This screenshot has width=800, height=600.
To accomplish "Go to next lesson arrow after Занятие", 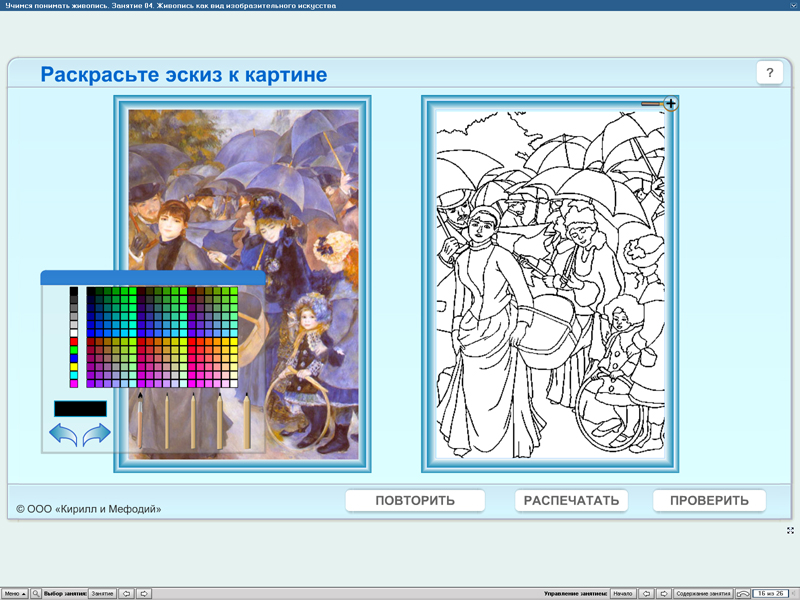I will [x=144, y=593].
